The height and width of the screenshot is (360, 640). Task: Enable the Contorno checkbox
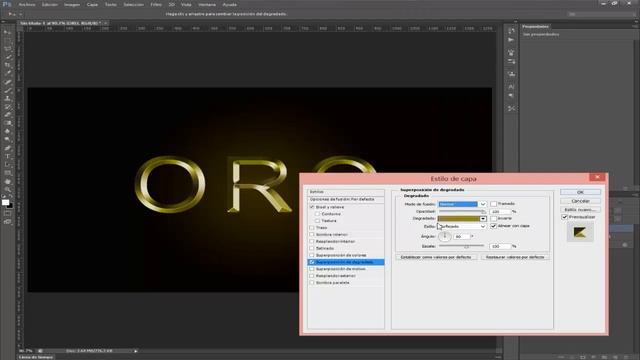317,214
